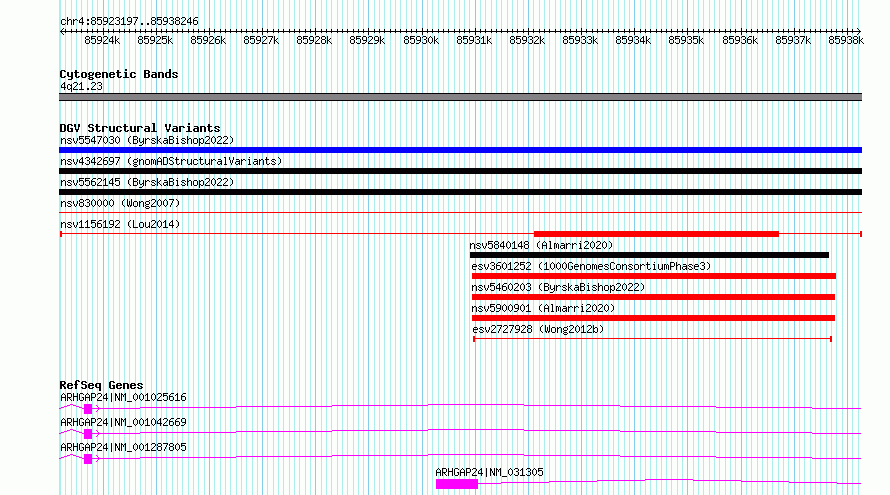Open the nsv5562145 (ByrskaBishop2022) label
Image resolution: width=890 pixels, height=495 pixels.
pyautogui.click(x=147, y=182)
